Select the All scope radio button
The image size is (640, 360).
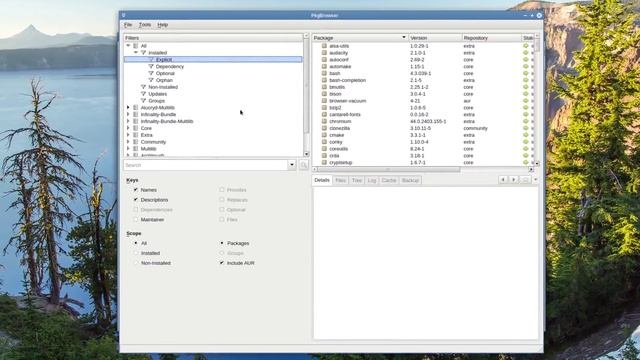136,243
